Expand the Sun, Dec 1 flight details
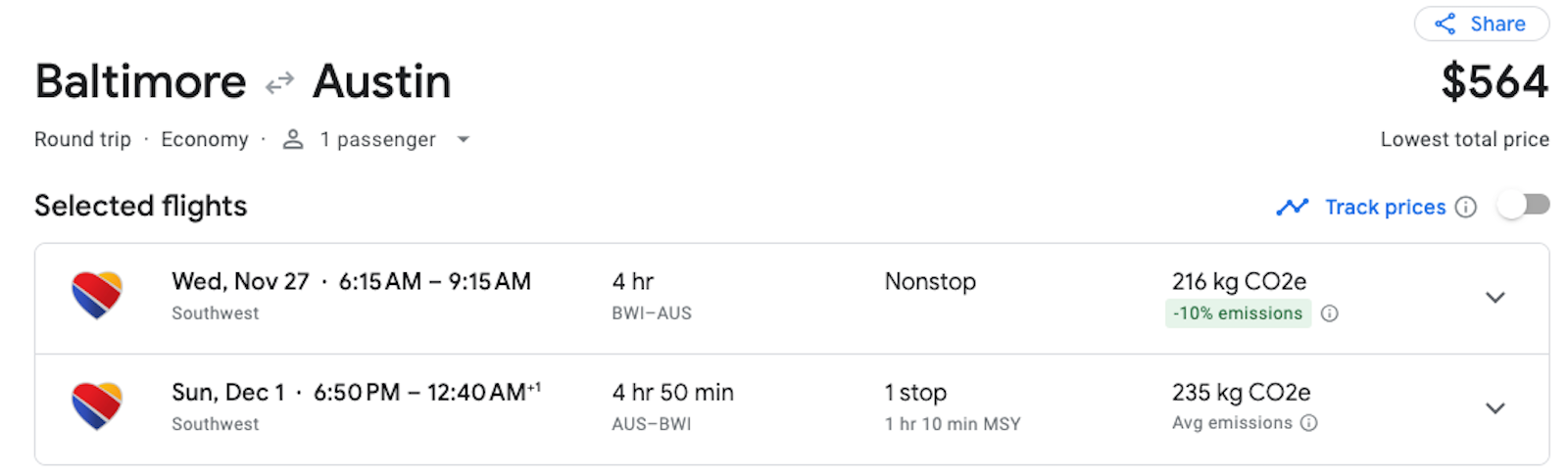The image size is (1568, 476). tap(1494, 408)
